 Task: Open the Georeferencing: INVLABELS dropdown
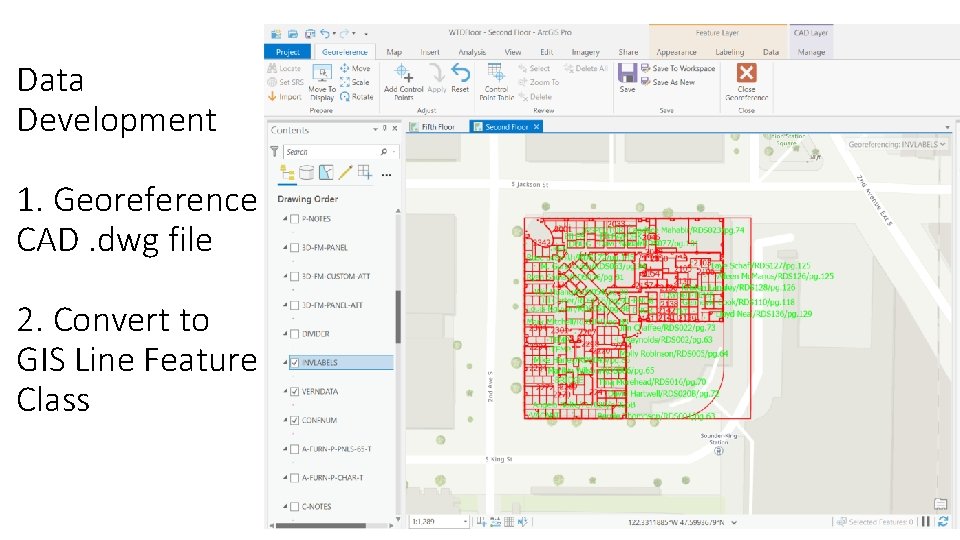tap(897, 144)
